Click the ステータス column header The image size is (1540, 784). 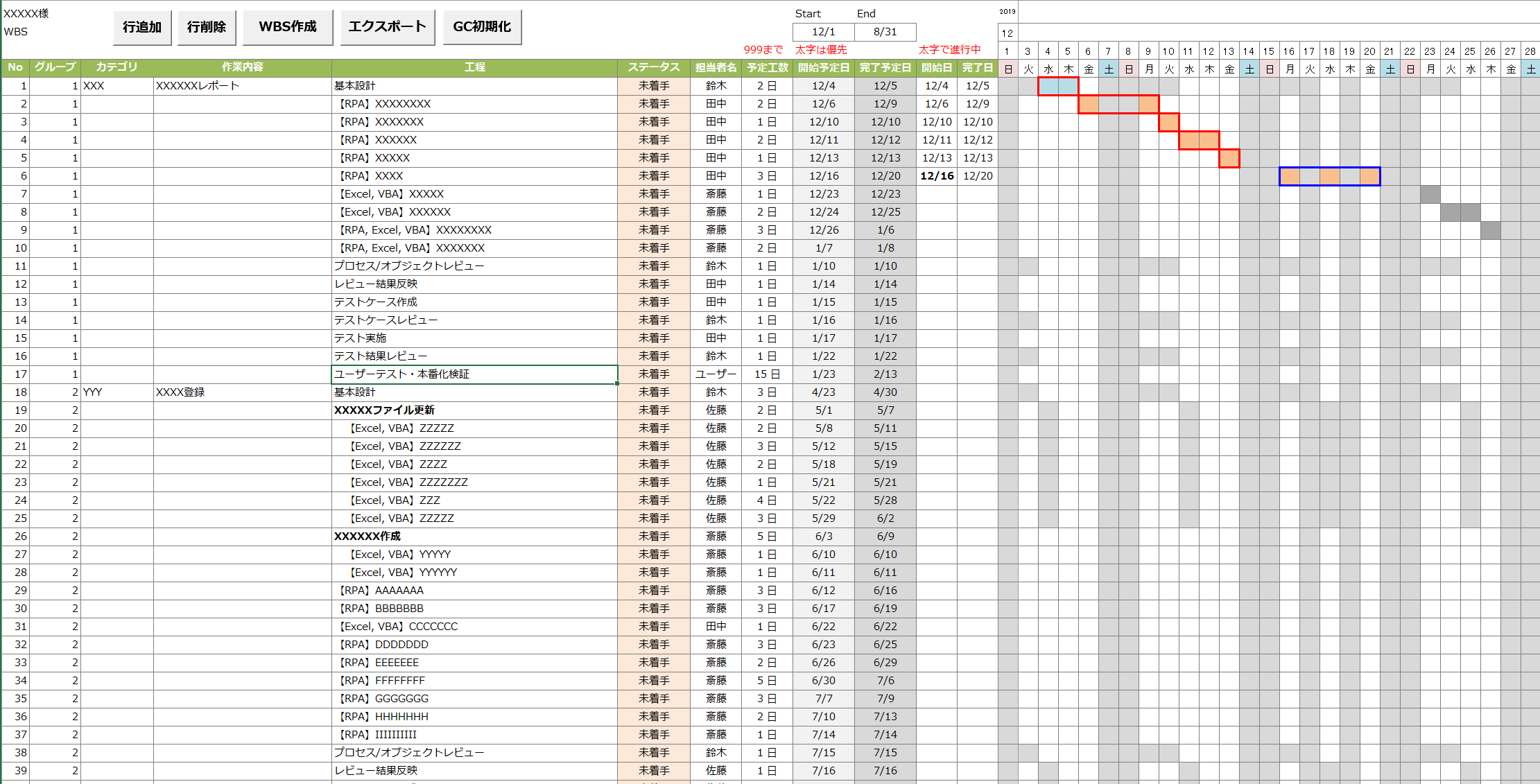653,67
